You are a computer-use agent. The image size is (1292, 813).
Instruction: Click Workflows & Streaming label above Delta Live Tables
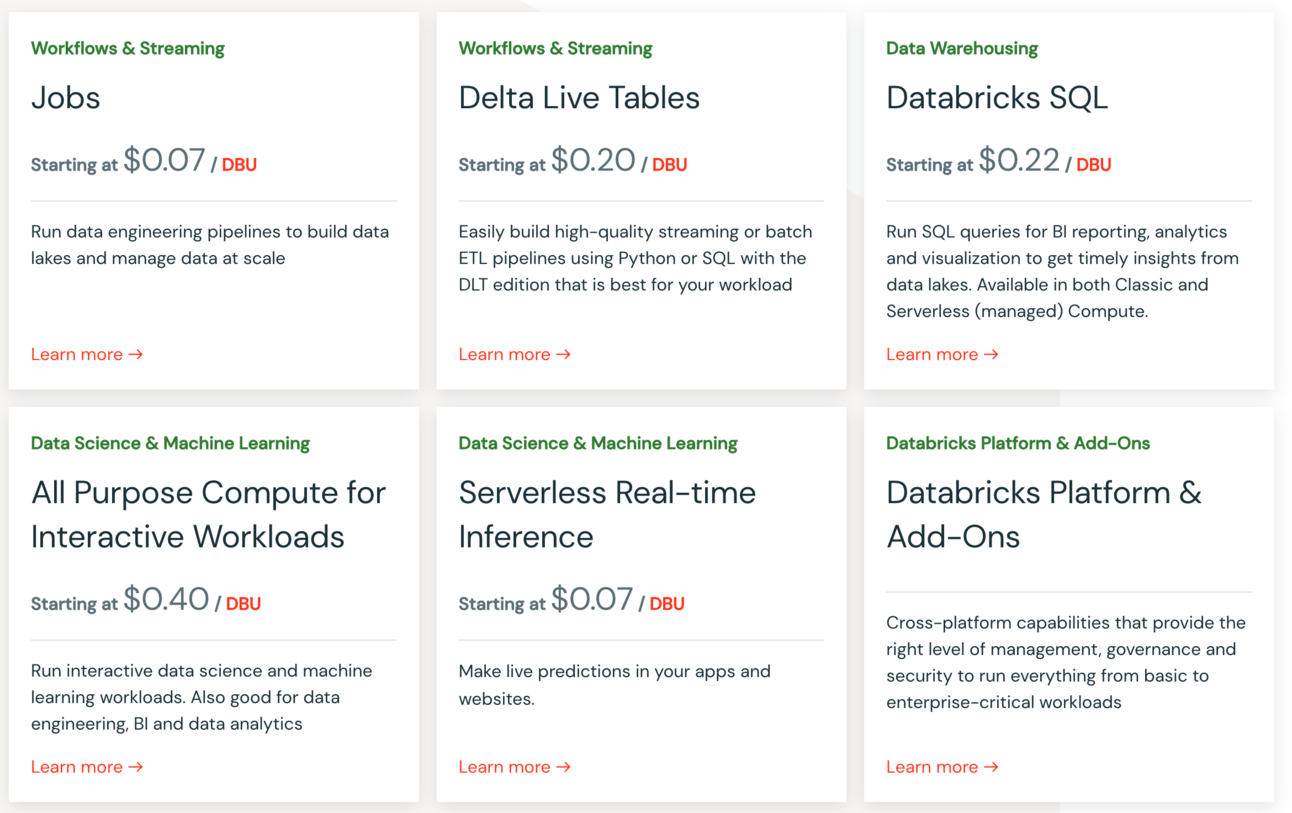click(555, 48)
